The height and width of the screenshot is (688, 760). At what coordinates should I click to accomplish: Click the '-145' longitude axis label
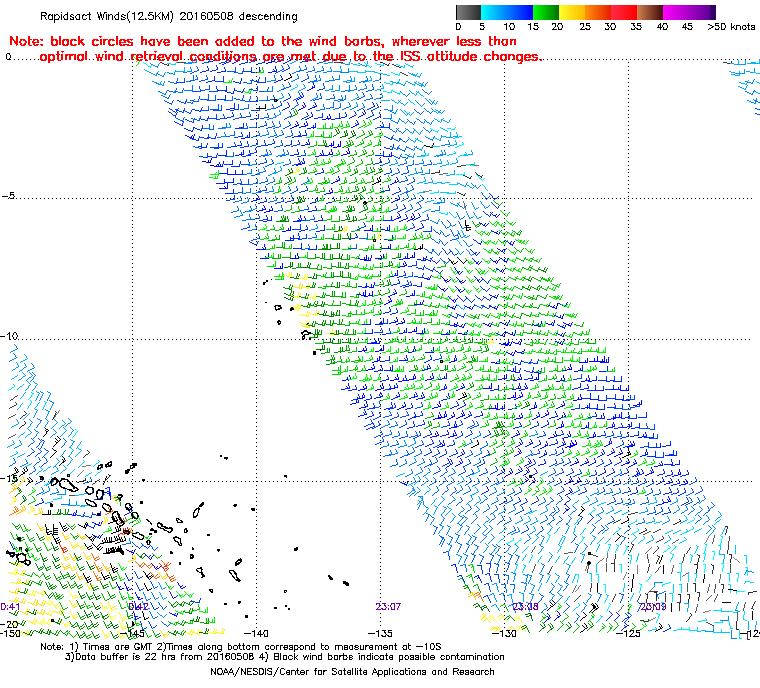point(132,633)
